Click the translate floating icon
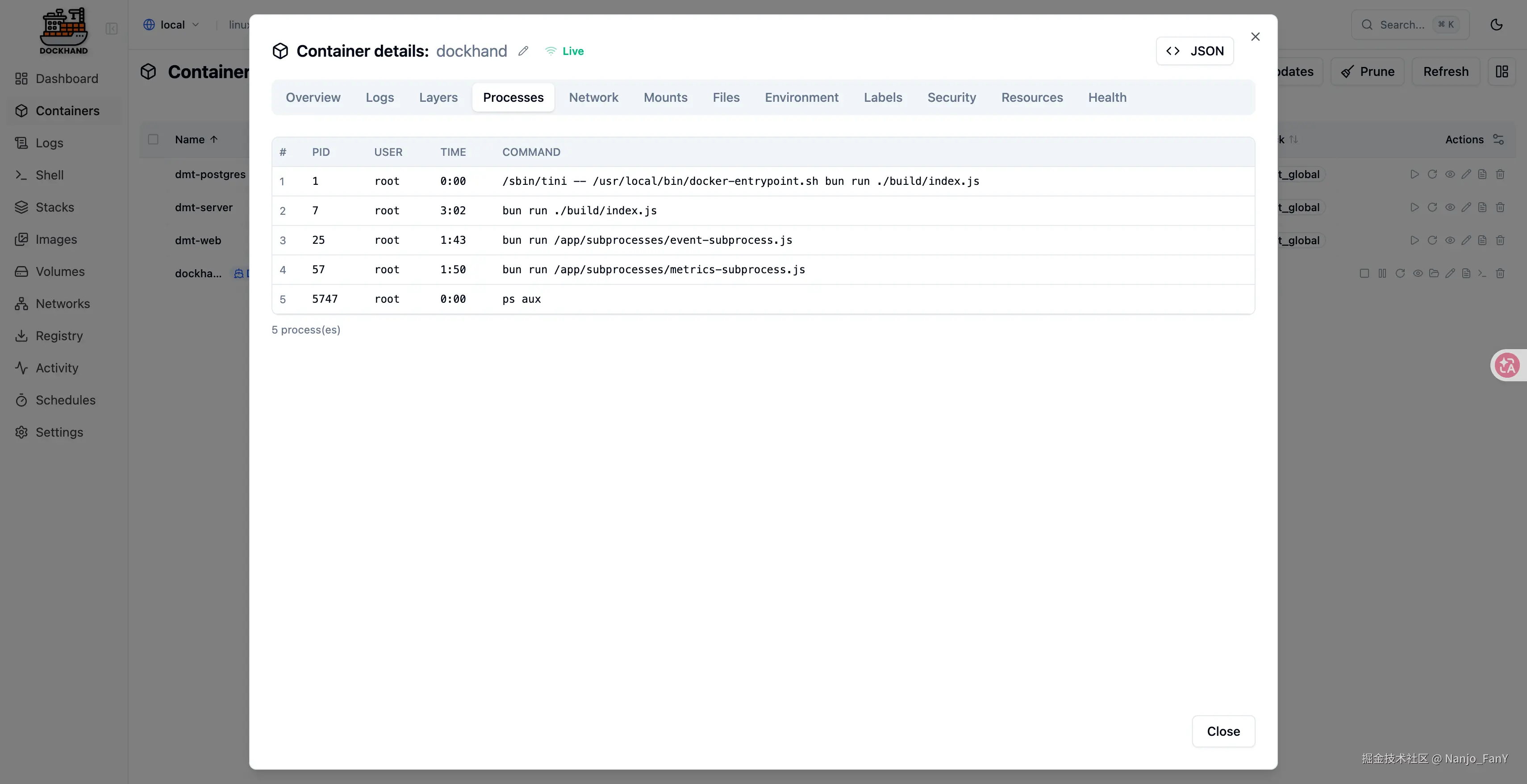This screenshot has height=784, width=1527. pyautogui.click(x=1507, y=365)
